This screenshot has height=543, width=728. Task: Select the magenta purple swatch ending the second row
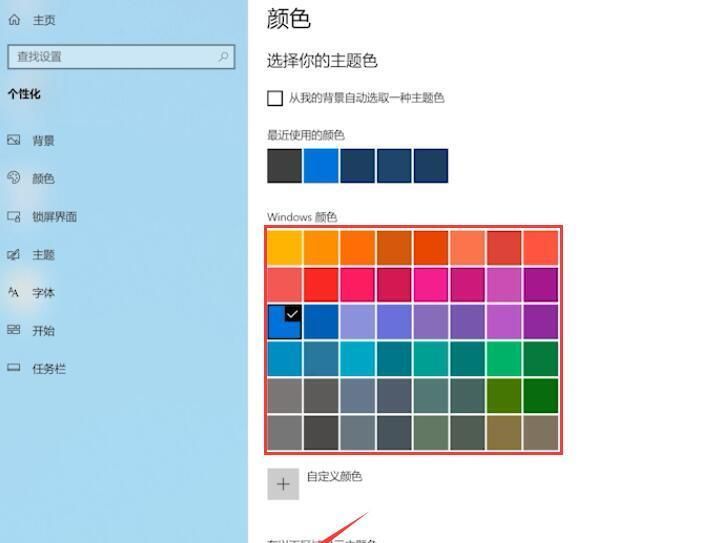click(541, 284)
